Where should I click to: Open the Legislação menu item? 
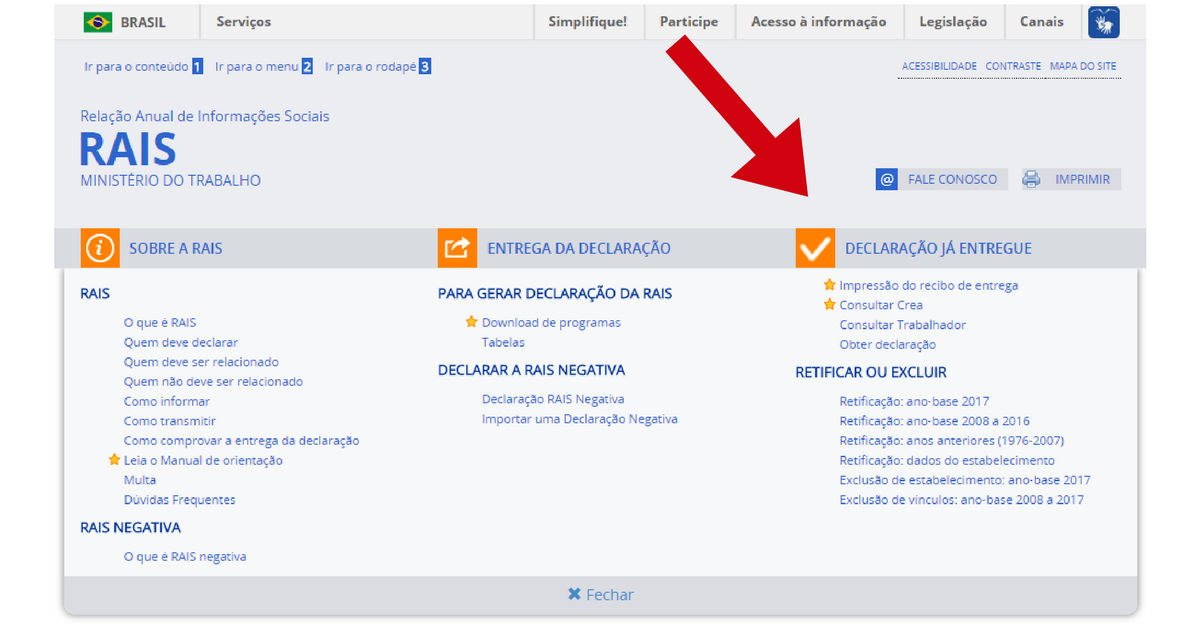pos(954,22)
